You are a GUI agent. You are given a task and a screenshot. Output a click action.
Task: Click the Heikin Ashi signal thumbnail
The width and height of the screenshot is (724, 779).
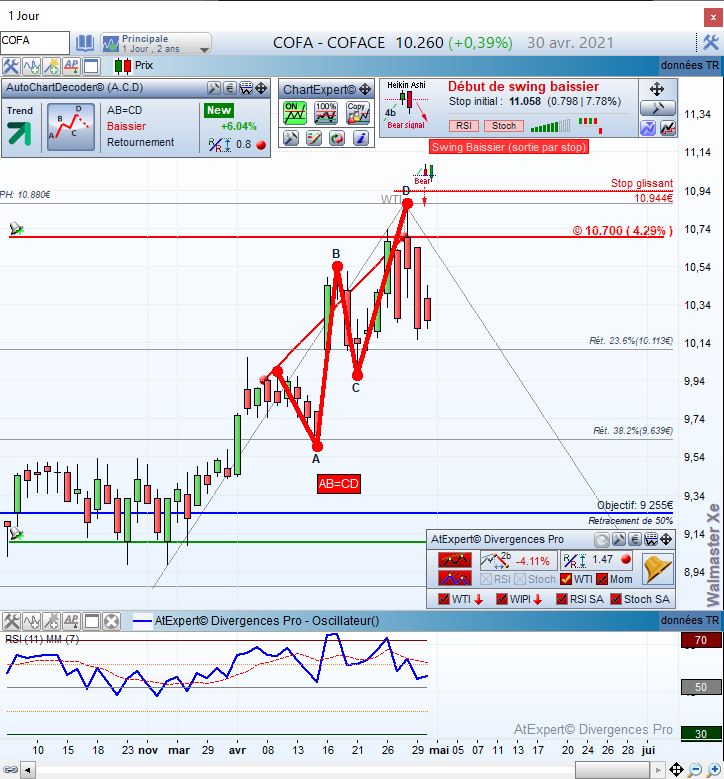coord(406,105)
